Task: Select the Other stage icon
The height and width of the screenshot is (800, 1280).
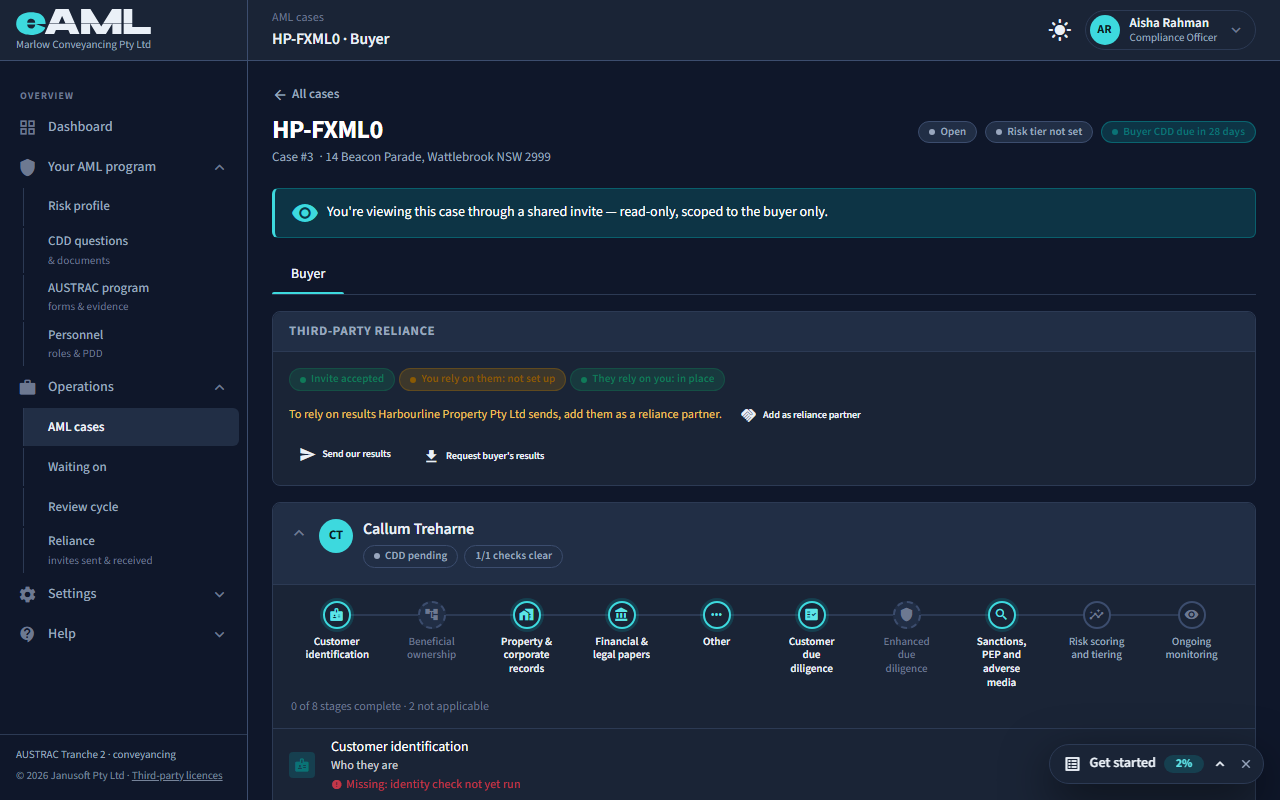Action: (716, 614)
